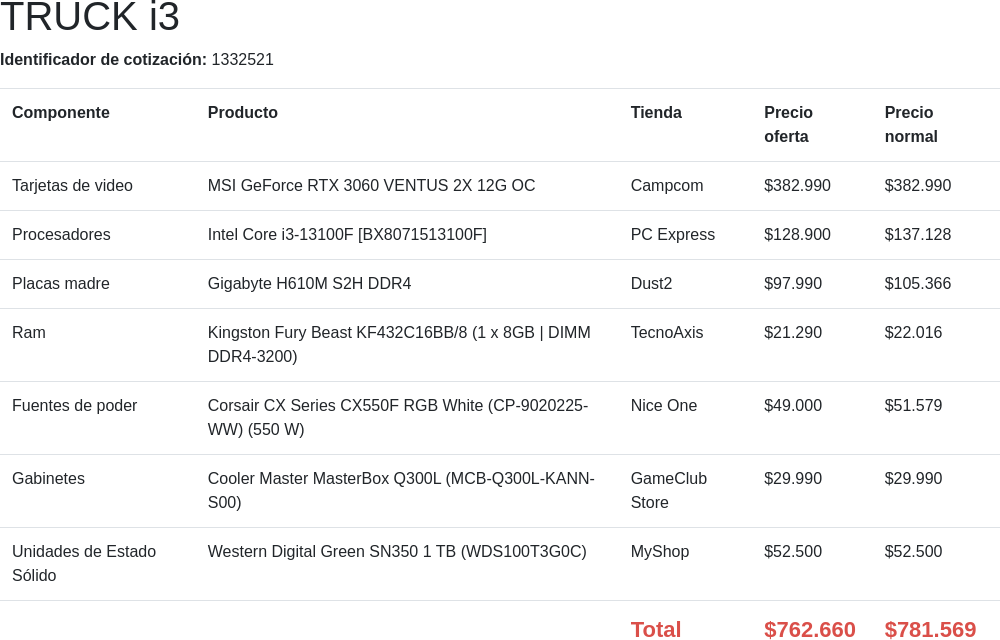The width and height of the screenshot is (1000, 640).
Task: Click the MSI GeForce RTX 3060 product name
Action: click(x=371, y=185)
